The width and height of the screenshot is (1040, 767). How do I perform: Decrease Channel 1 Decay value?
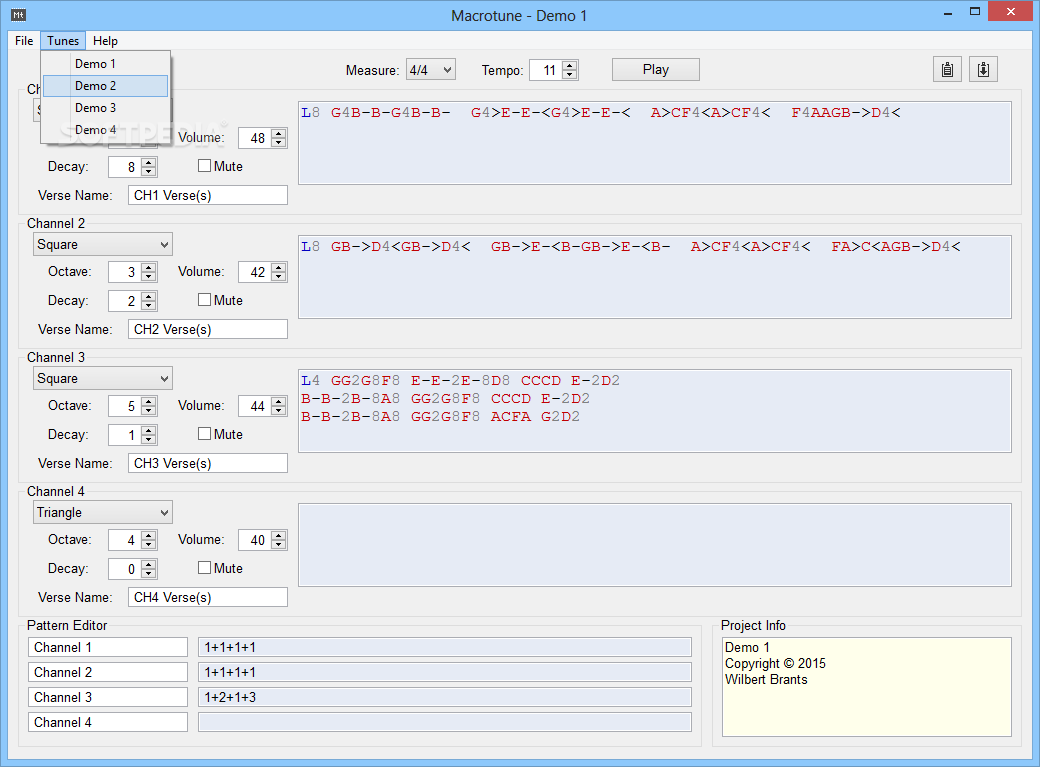tap(149, 172)
